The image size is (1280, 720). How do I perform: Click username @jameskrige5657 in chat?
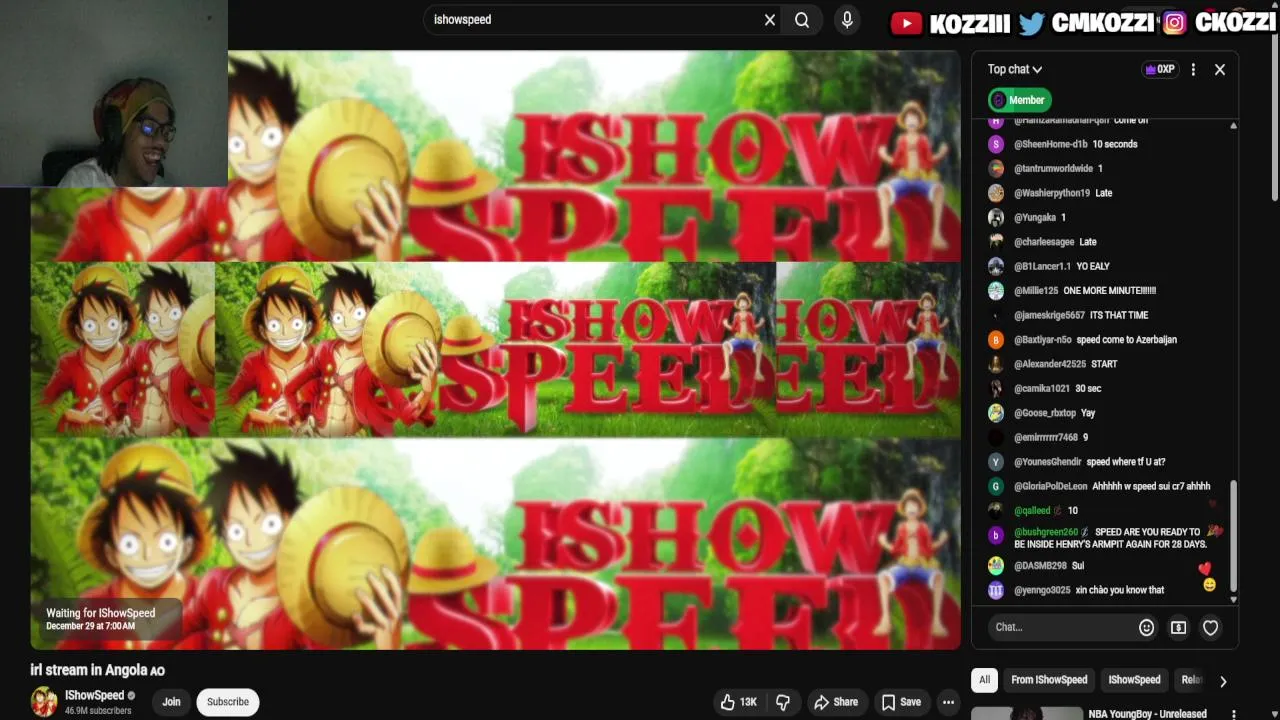(x=1049, y=315)
